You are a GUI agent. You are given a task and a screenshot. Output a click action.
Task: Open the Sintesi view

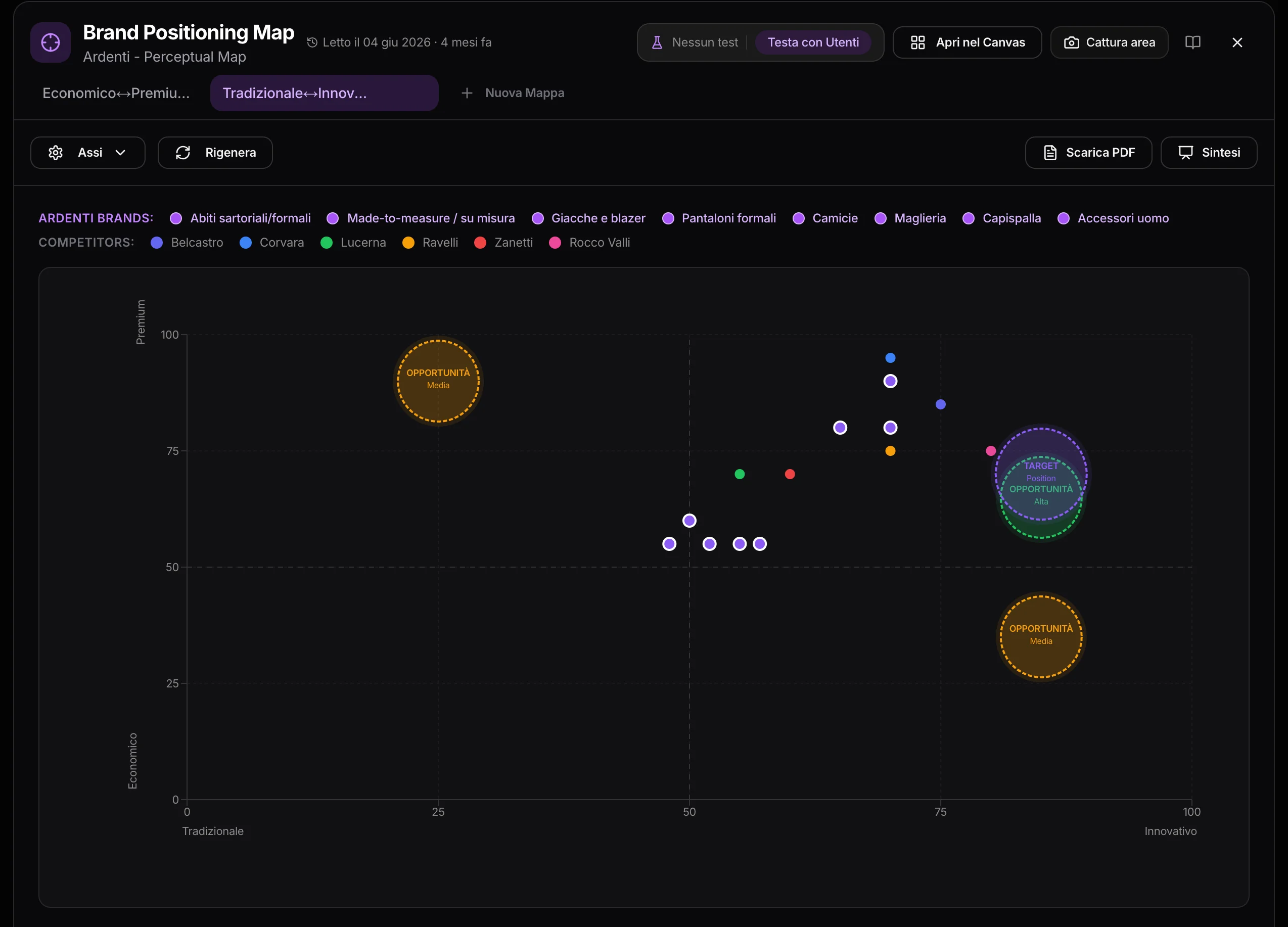pyautogui.click(x=1209, y=153)
